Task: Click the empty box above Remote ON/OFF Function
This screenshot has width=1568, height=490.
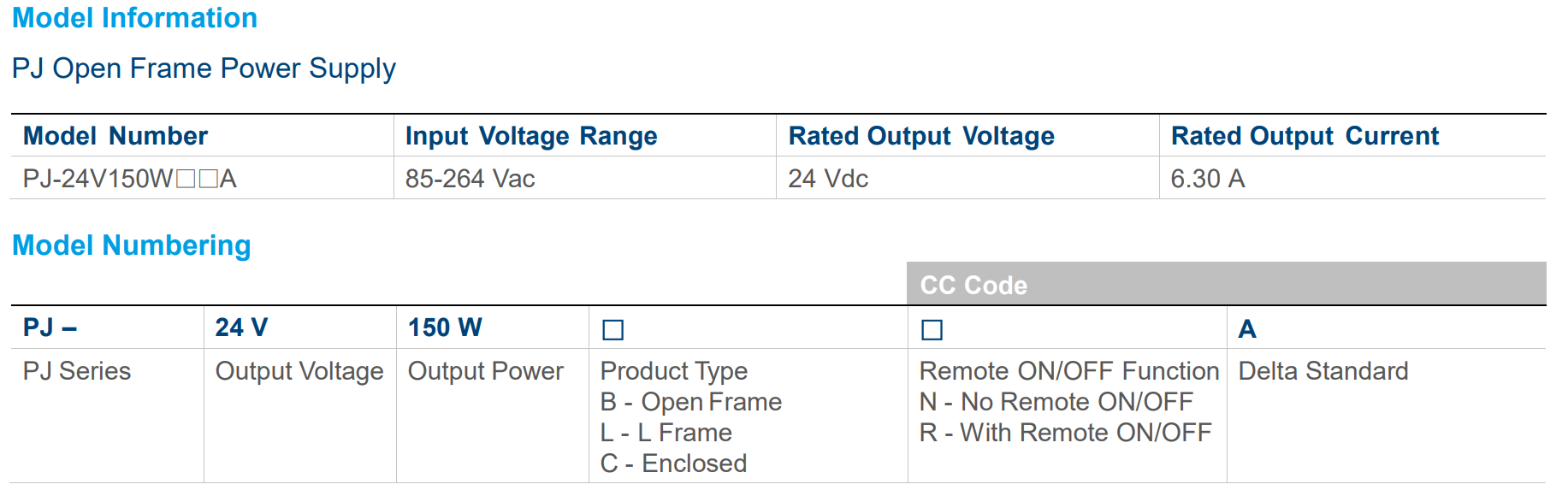Action: pos(932,329)
